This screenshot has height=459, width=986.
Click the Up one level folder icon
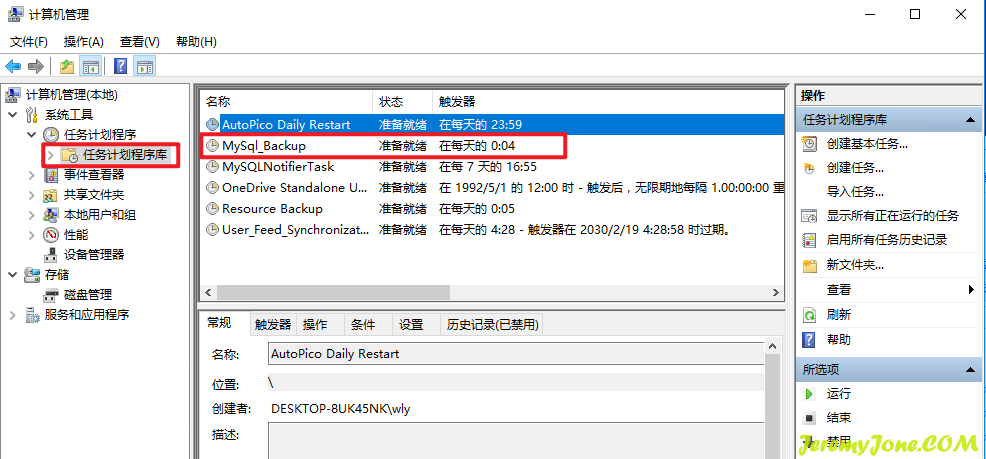67,66
